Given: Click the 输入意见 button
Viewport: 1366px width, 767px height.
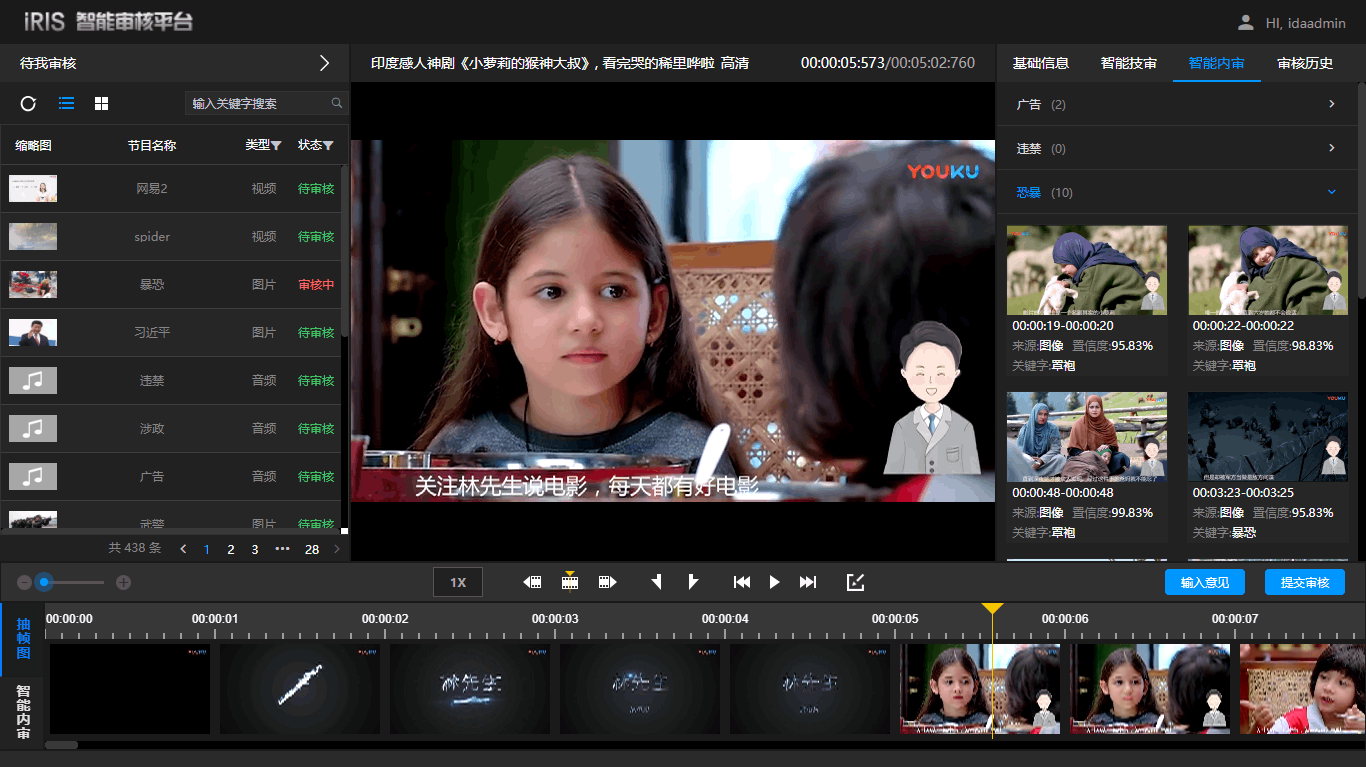Looking at the screenshot, I should (1205, 582).
